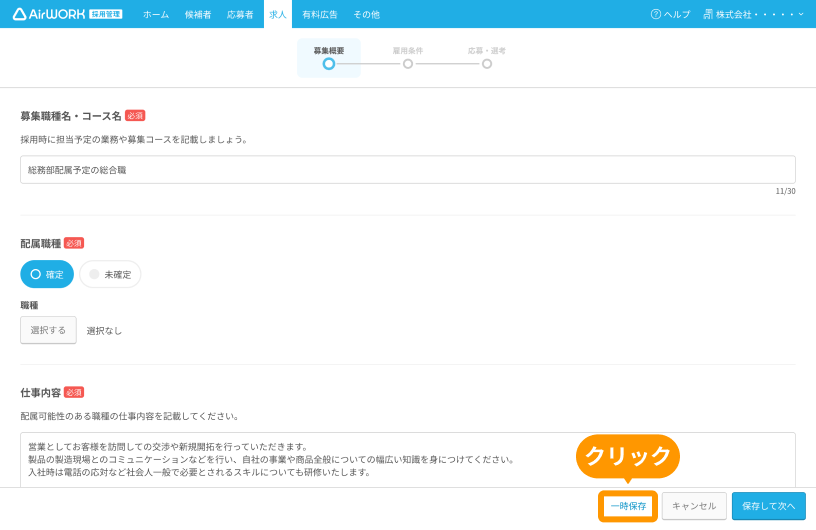Screen dimensions: 816x530
Task: Click the 一時保存 button
Action: 628,506
